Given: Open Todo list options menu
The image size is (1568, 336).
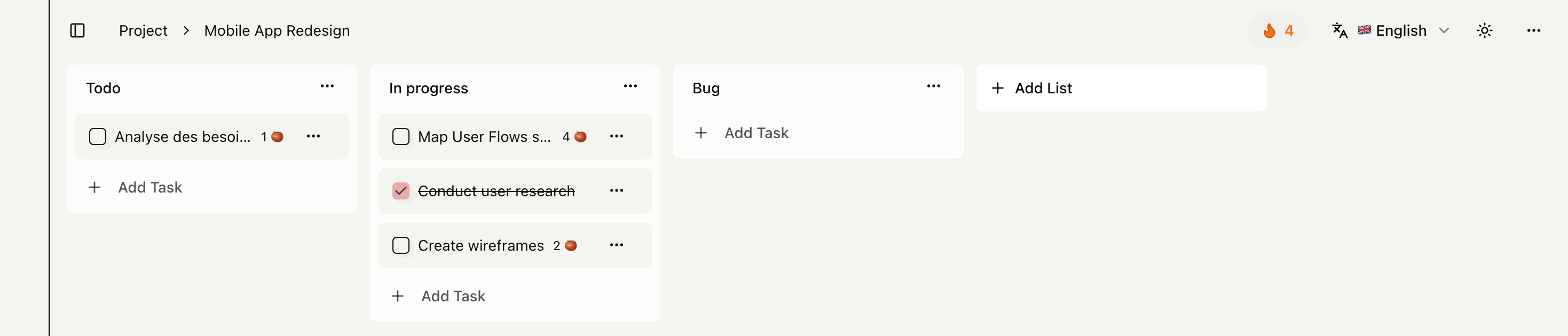Looking at the screenshot, I should (327, 86).
